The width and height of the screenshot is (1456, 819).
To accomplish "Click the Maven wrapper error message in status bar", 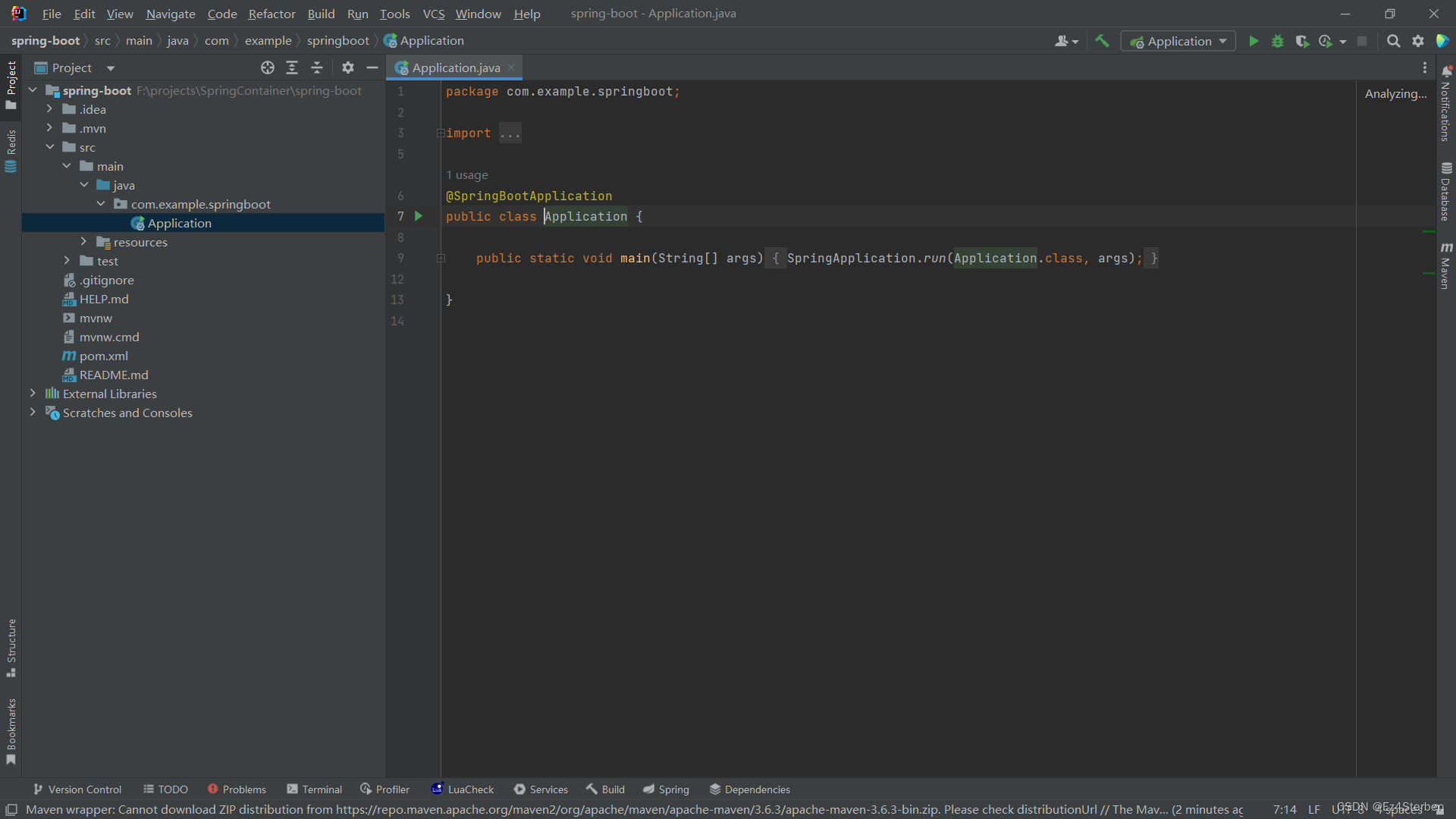I will point(634,810).
